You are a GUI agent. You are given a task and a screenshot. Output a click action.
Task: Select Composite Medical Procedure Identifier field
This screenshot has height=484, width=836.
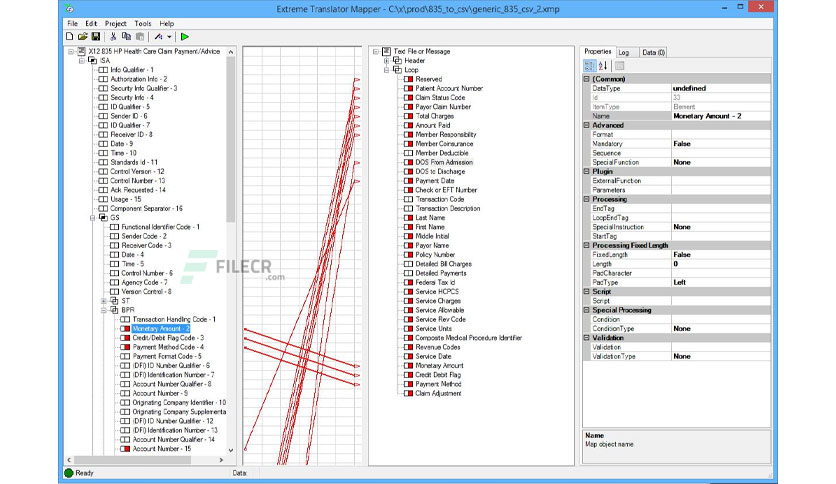point(468,338)
